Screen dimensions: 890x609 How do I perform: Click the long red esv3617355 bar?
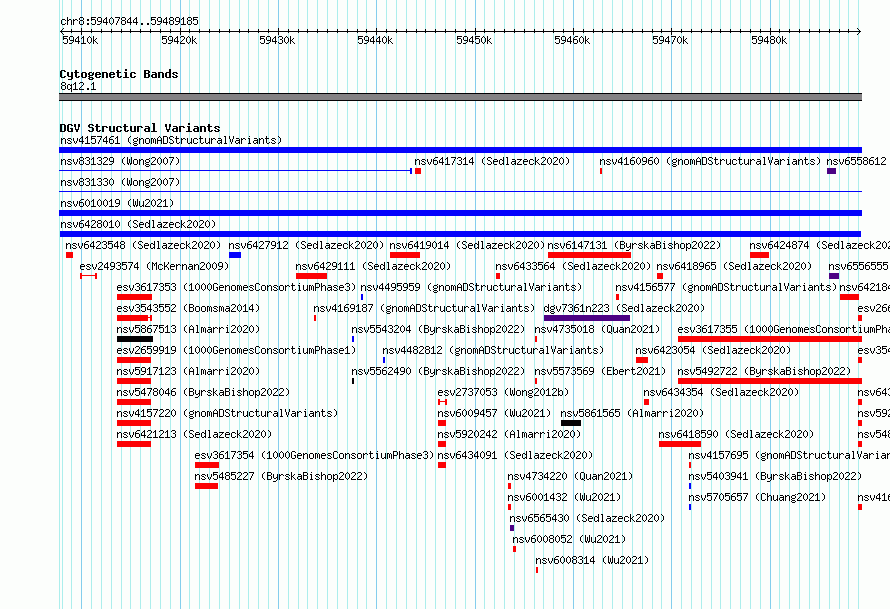click(770, 339)
